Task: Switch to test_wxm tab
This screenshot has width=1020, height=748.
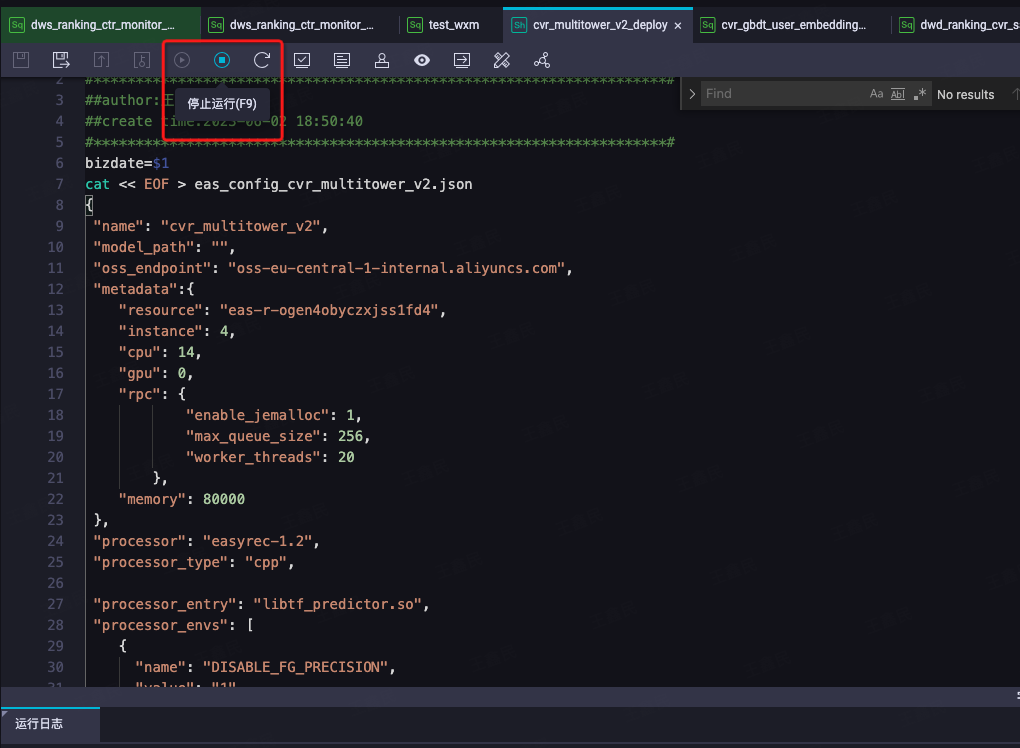Action: [x=451, y=25]
